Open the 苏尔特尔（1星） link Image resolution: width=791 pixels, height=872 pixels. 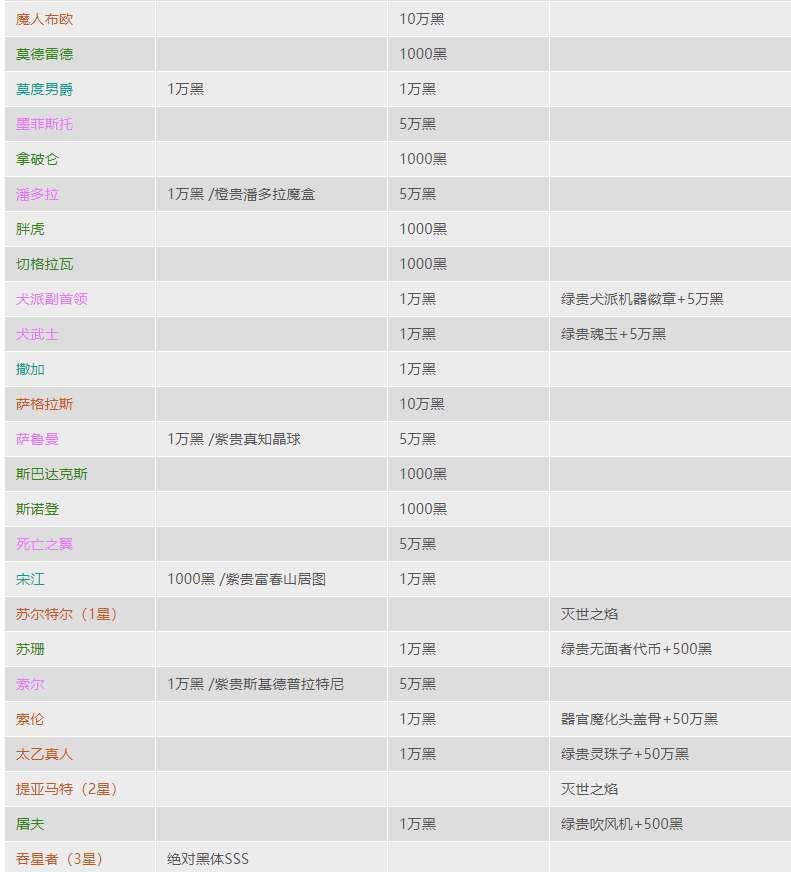click(x=67, y=614)
